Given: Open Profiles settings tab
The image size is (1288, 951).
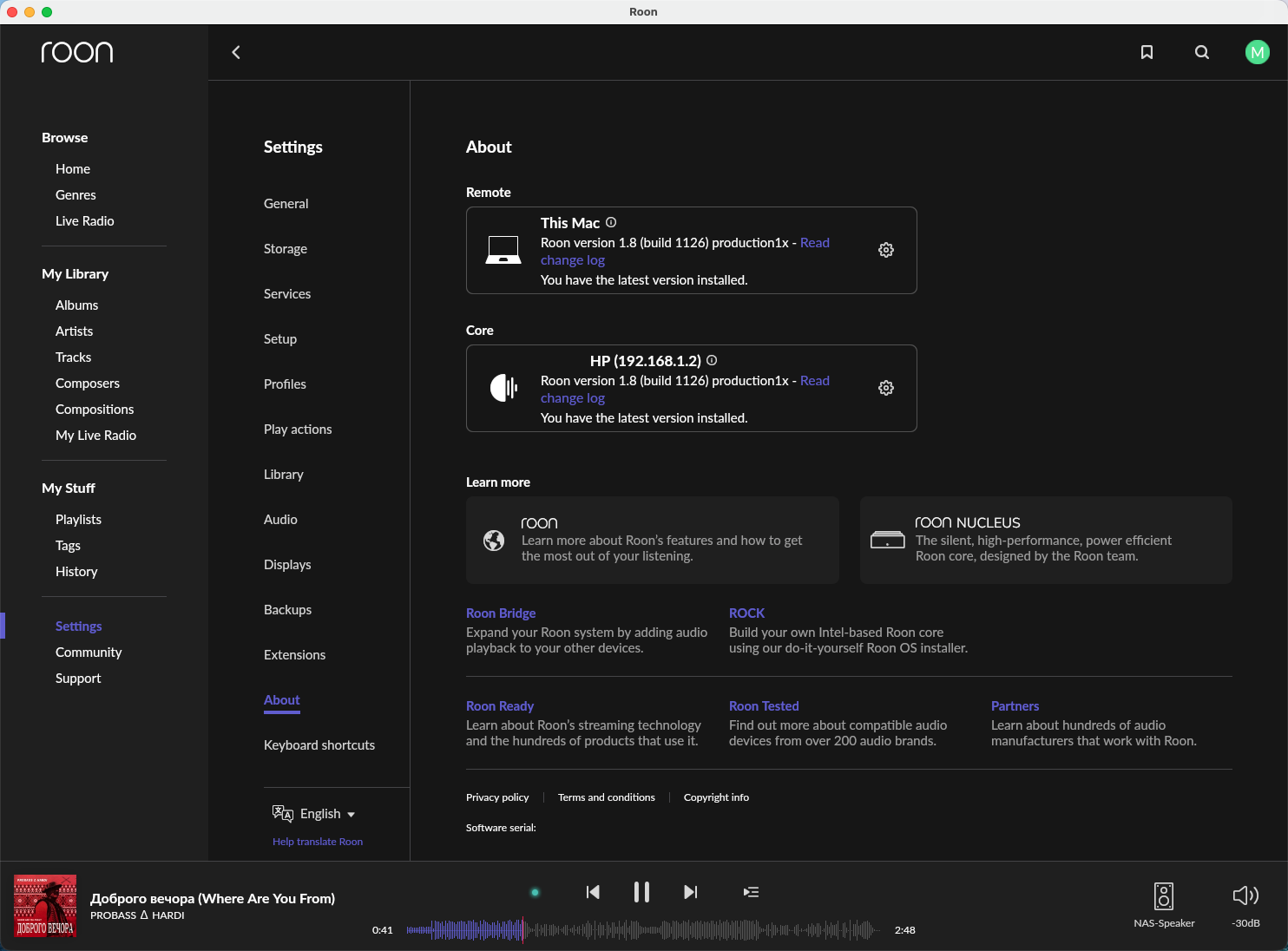Looking at the screenshot, I should [285, 384].
